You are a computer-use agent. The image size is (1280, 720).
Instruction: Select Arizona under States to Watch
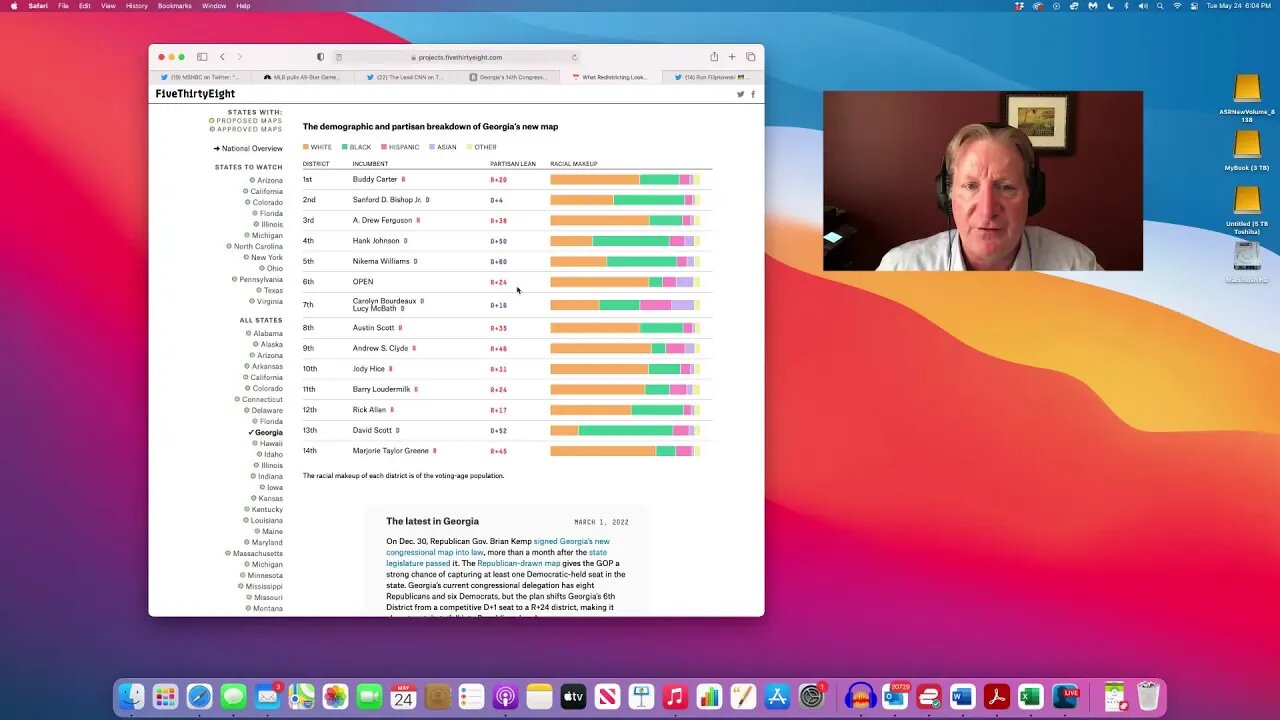pyautogui.click(x=266, y=181)
